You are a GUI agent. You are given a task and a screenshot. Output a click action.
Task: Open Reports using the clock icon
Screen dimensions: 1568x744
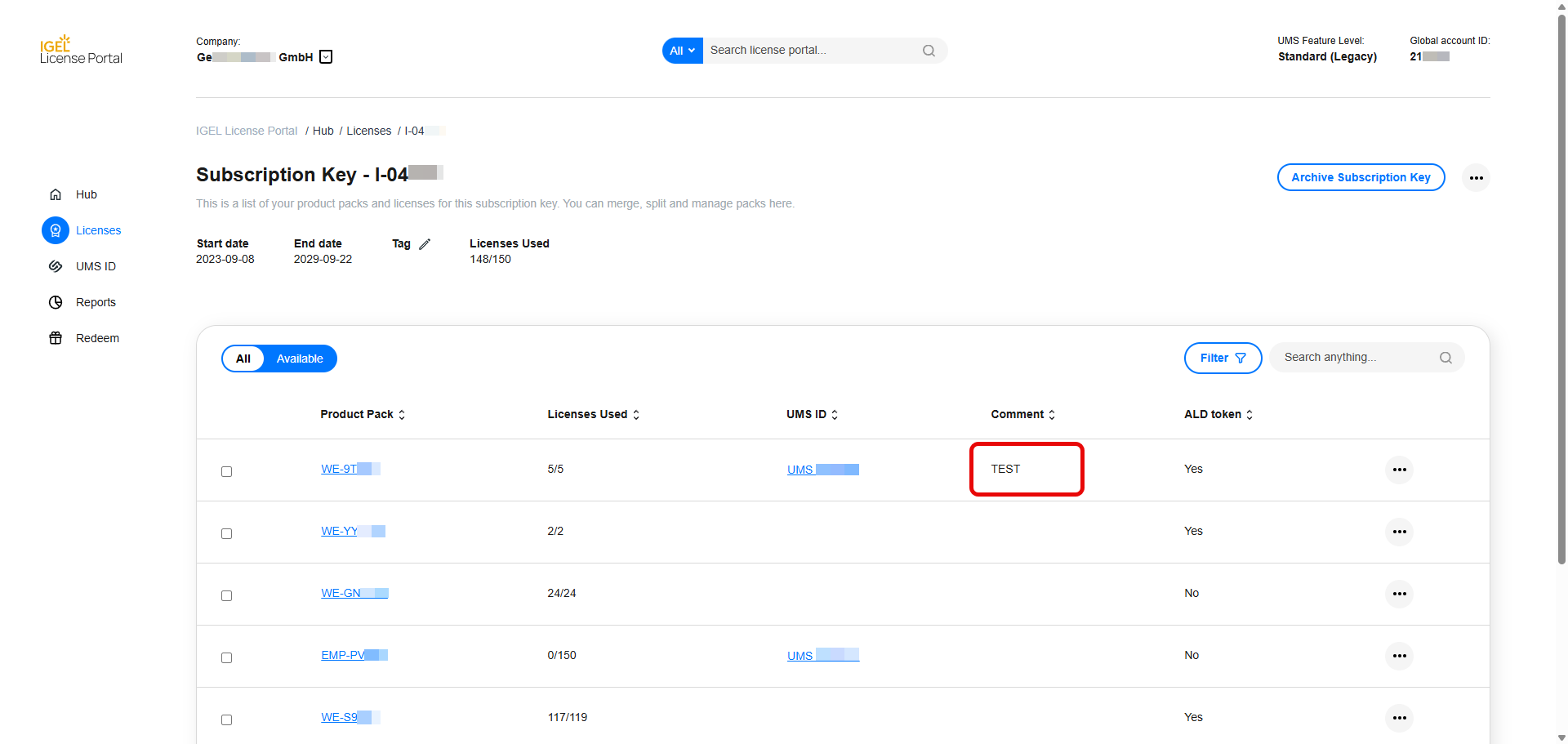[55, 302]
